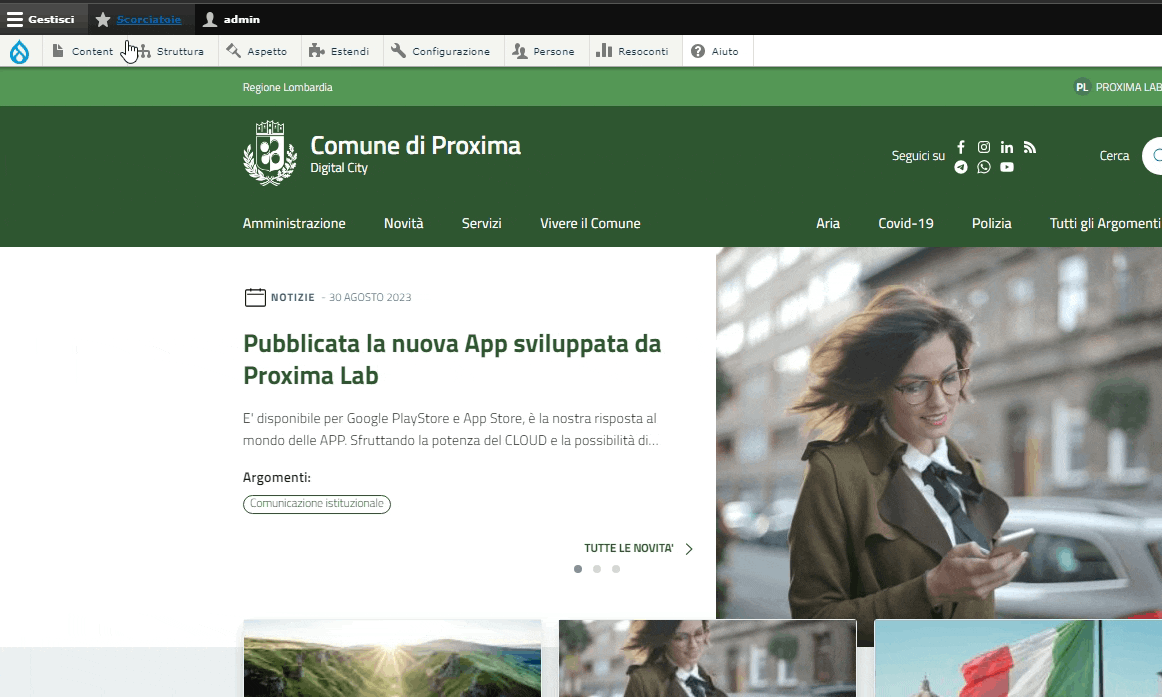This screenshot has width=1162, height=697.
Task: Open the WhatsApp social icon
Action: [x=984, y=167]
